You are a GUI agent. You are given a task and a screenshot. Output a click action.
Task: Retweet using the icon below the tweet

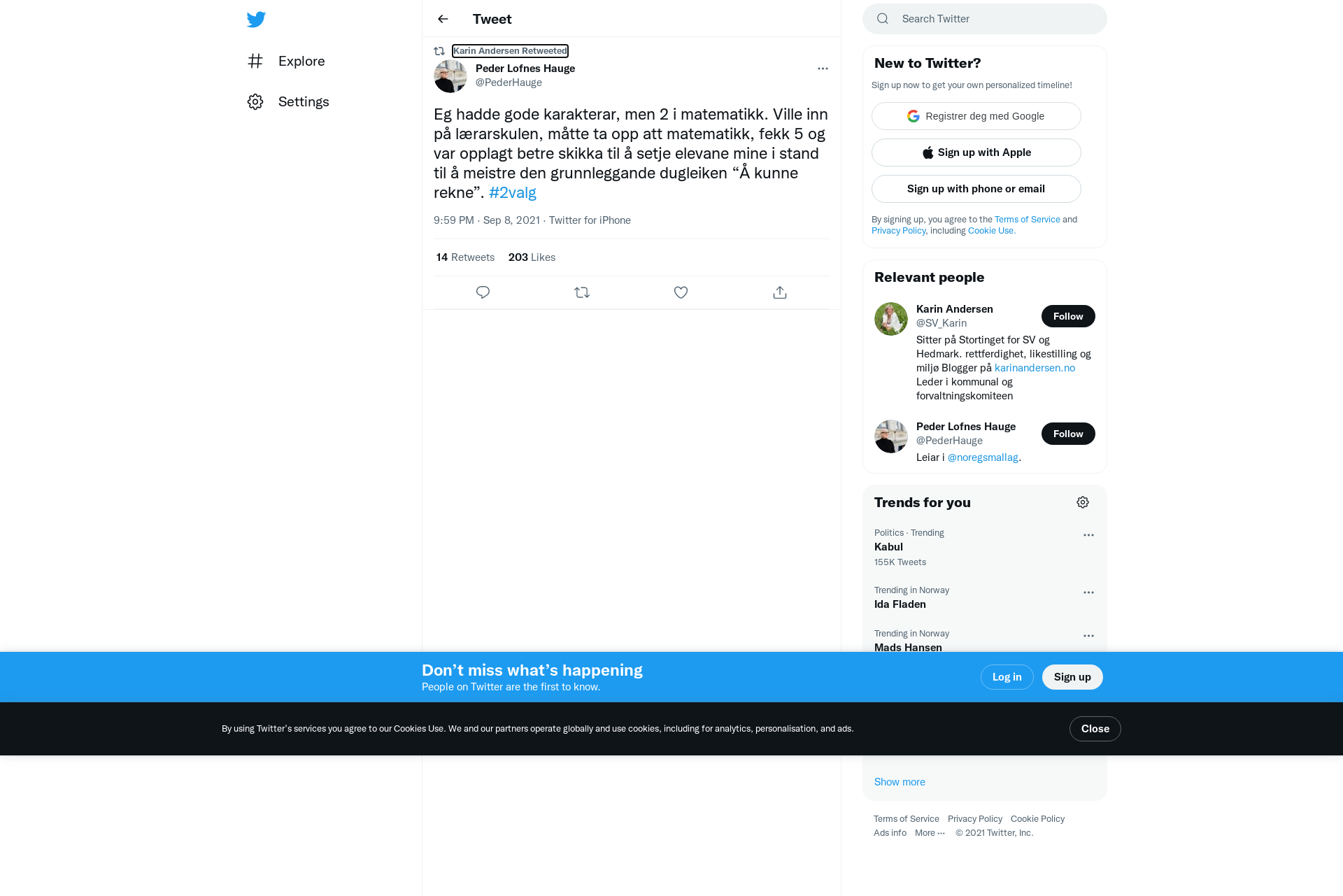pos(582,292)
